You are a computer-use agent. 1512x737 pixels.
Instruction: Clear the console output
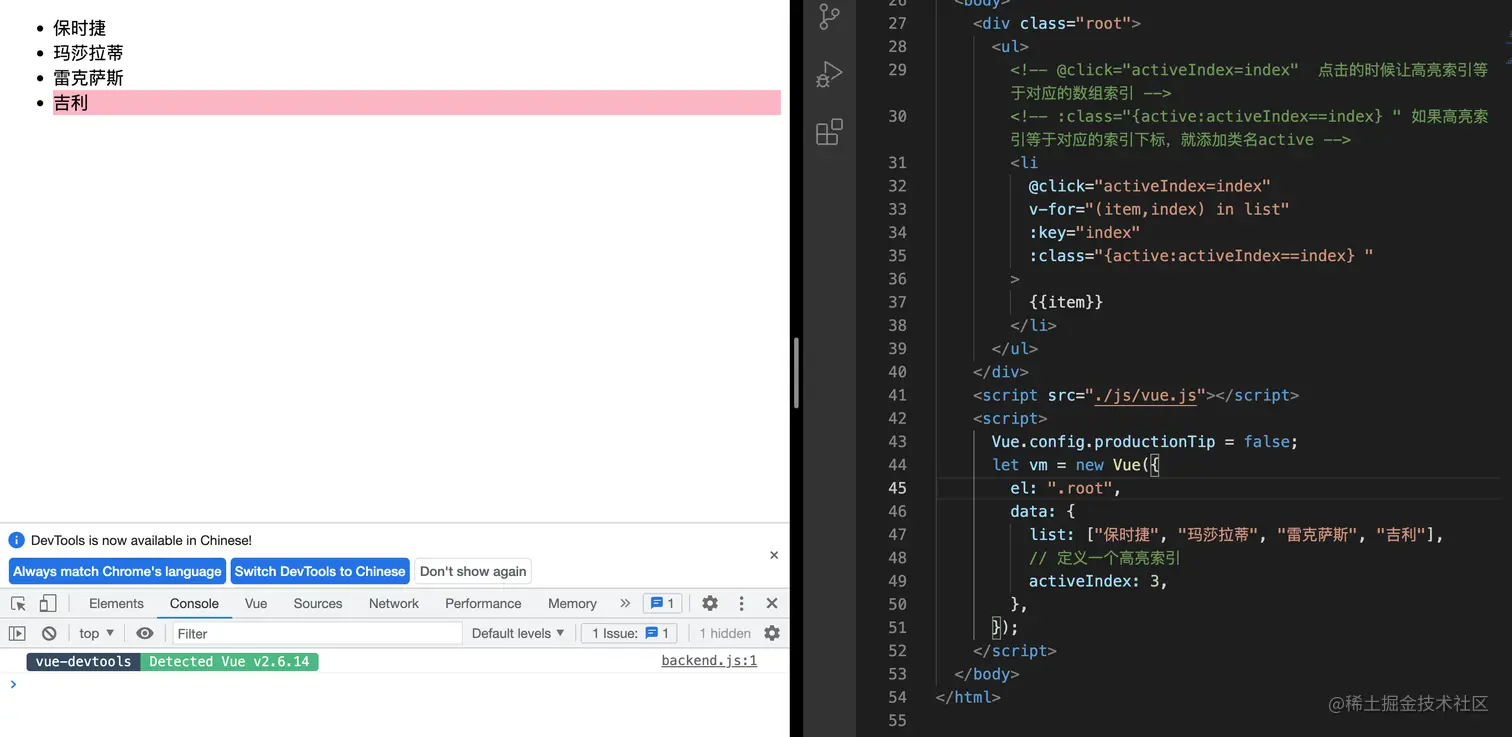coord(49,633)
